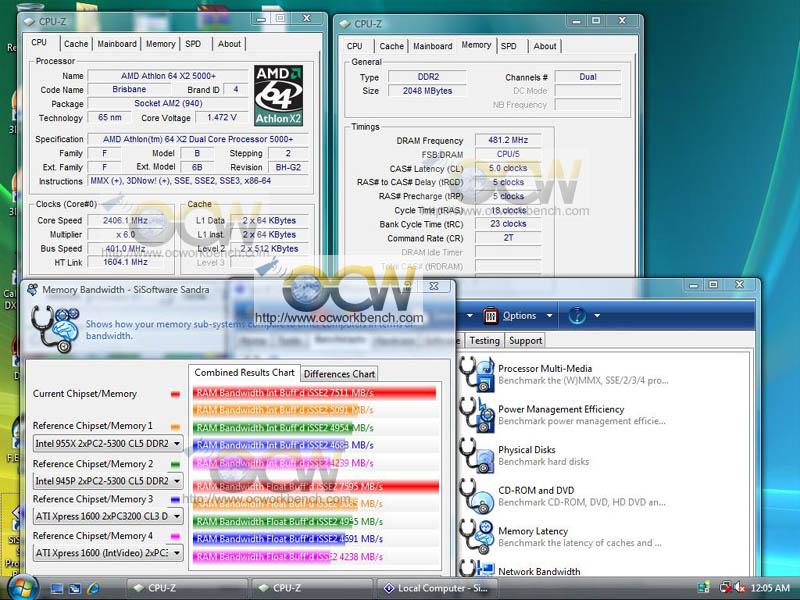Click the taskbar clock showing 12:05 AM
The image size is (800, 600).
(x=770, y=588)
